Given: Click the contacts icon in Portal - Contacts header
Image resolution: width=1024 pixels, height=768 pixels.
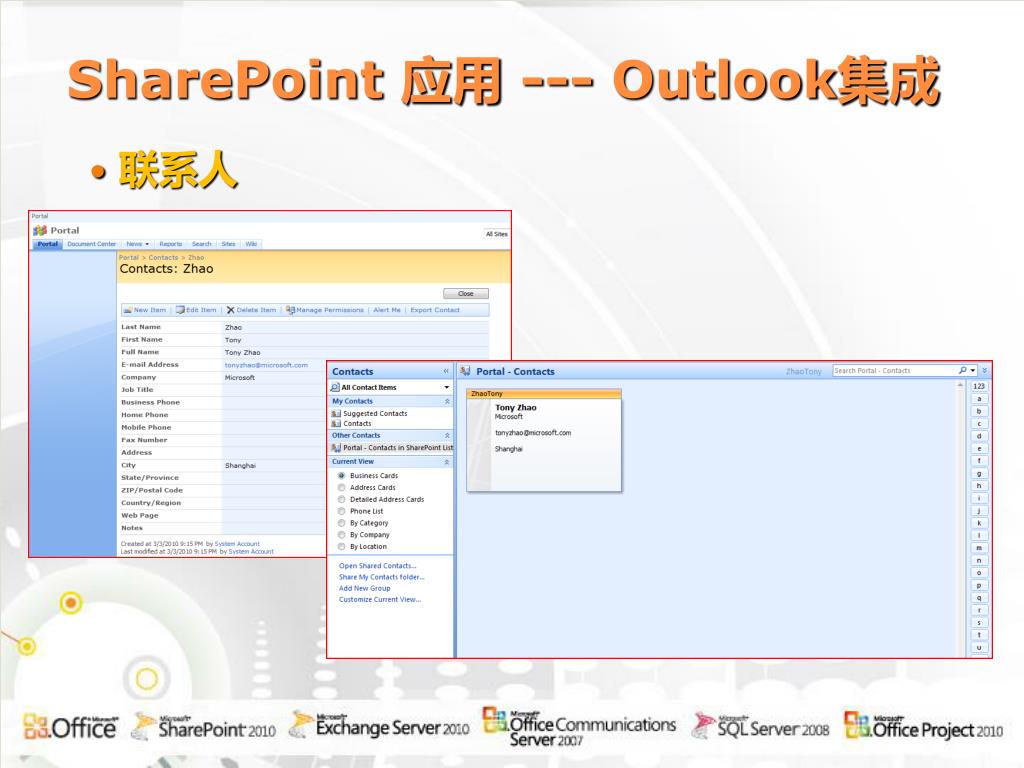Looking at the screenshot, I should tap(465, 371).
